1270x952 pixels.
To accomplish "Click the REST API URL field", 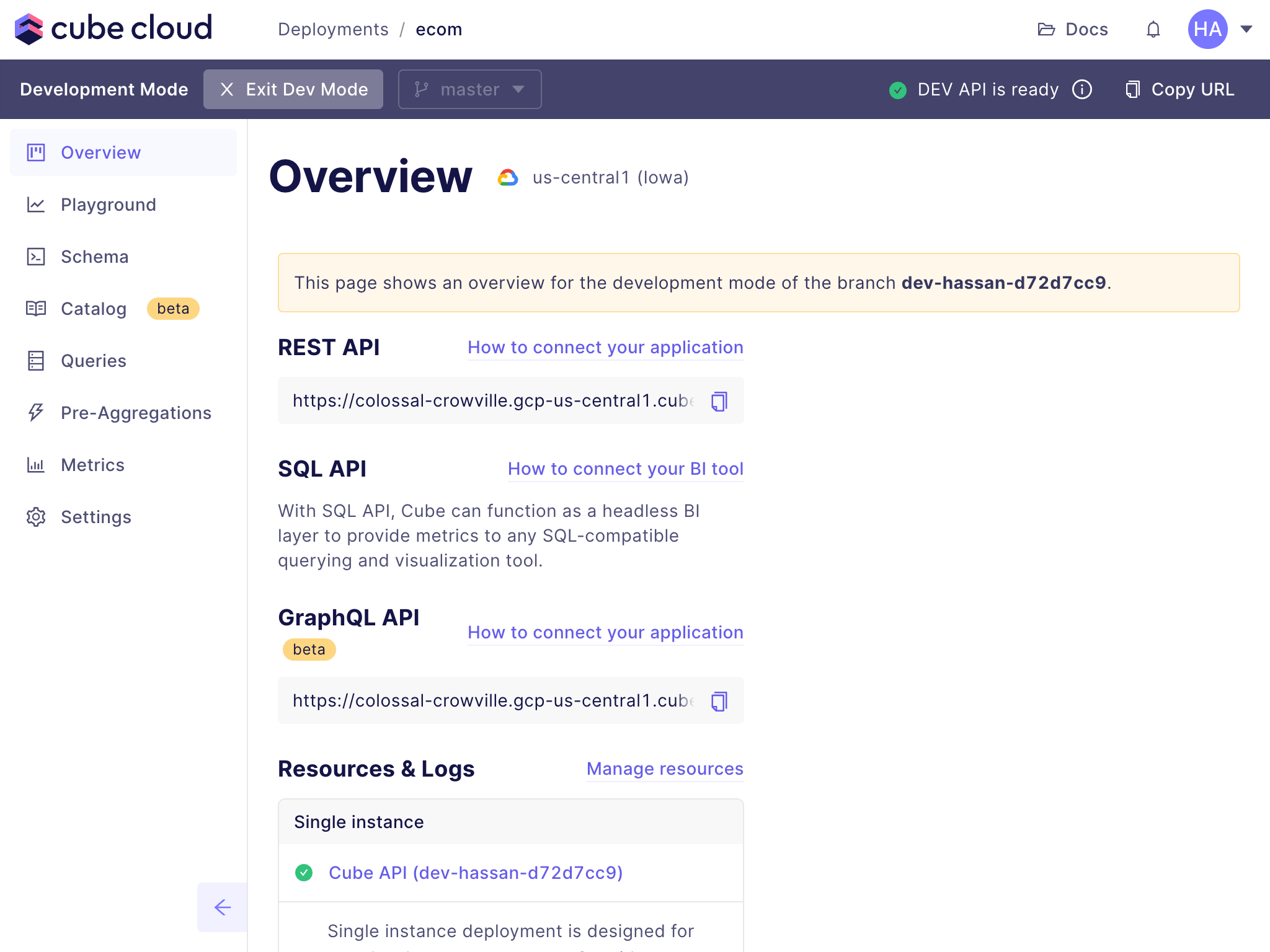I will (511, 400).
